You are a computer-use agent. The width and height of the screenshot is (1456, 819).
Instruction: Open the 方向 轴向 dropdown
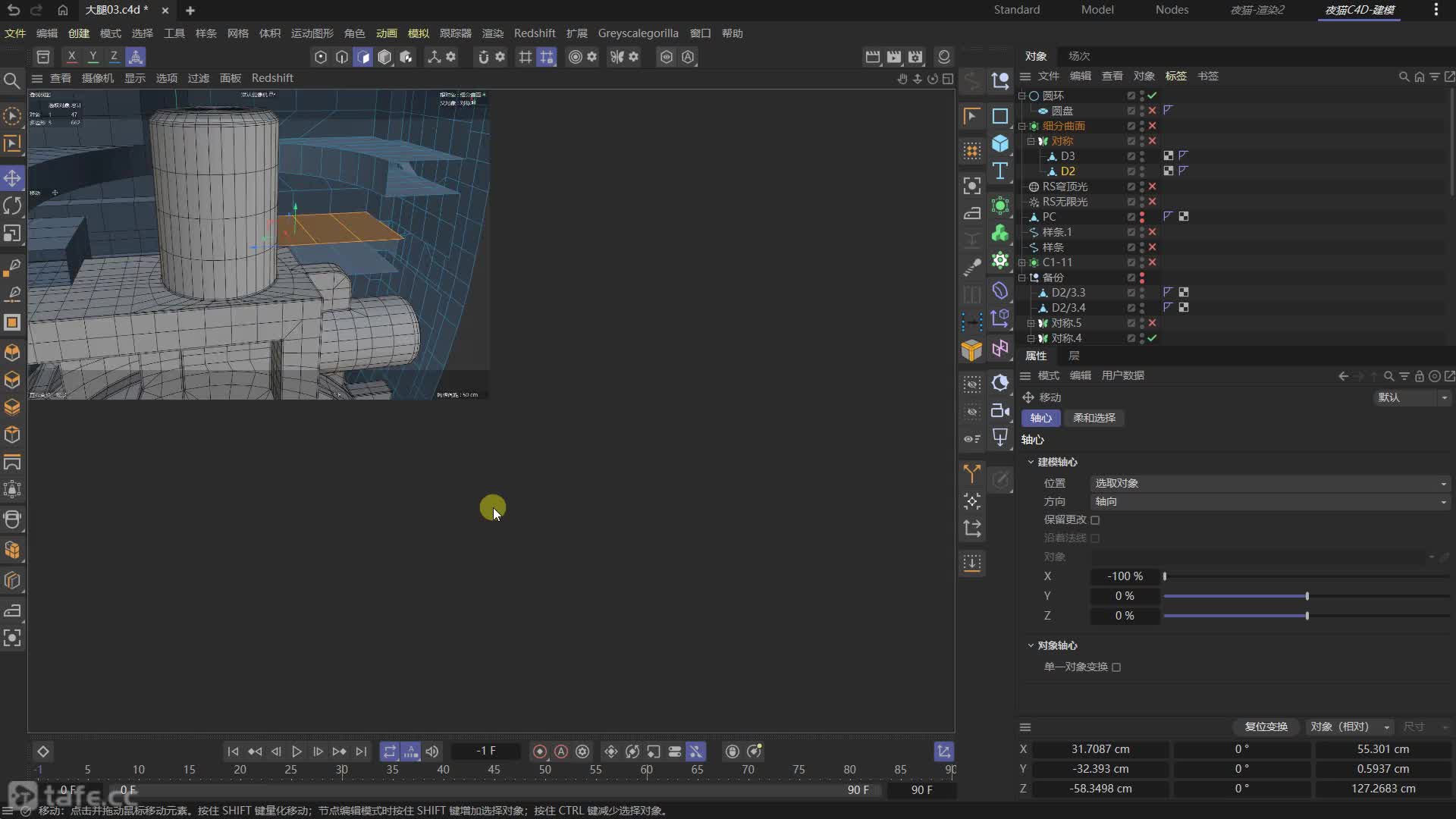pos(1269,502)
